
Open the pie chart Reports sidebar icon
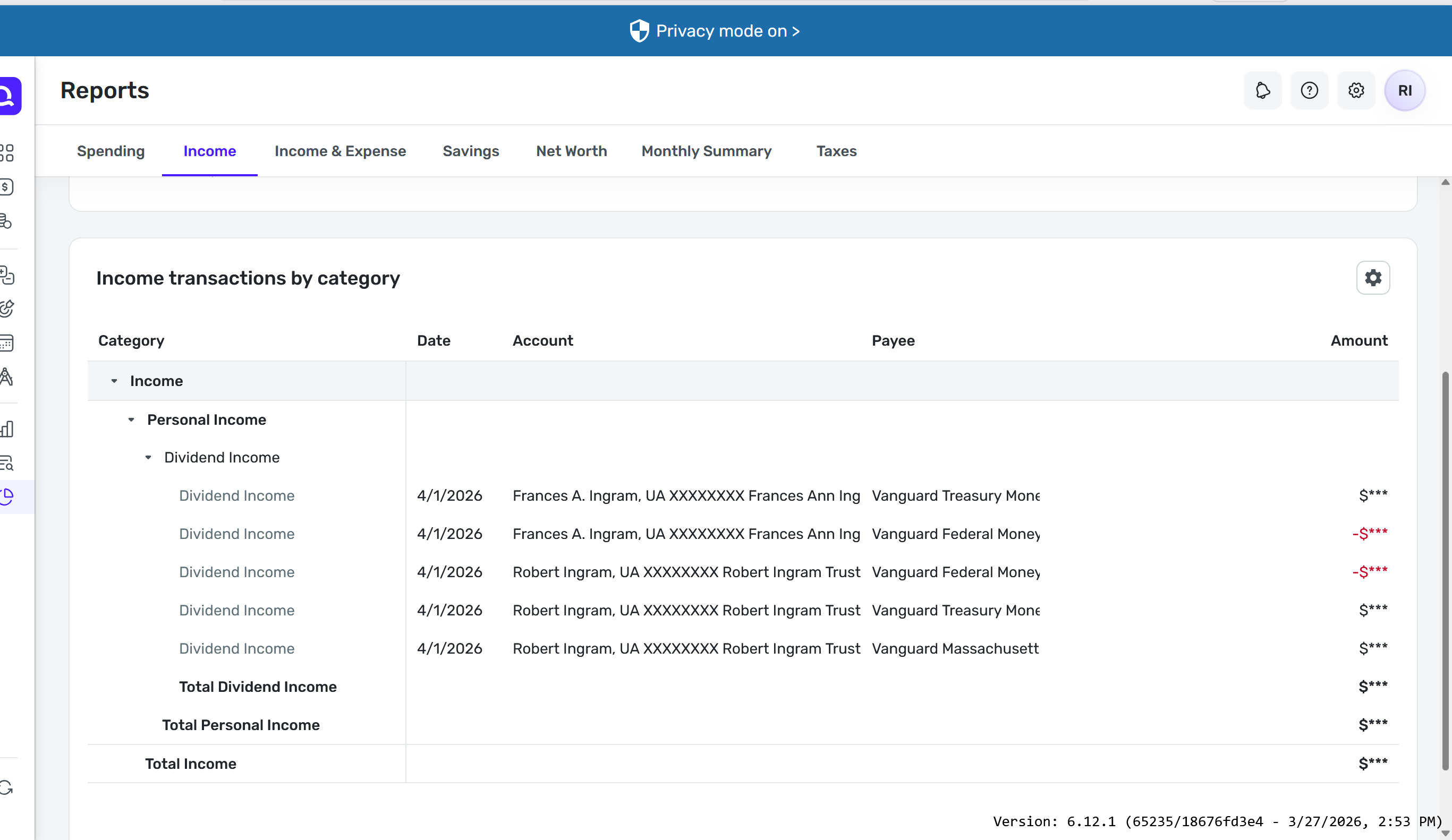tap(7, 496)
